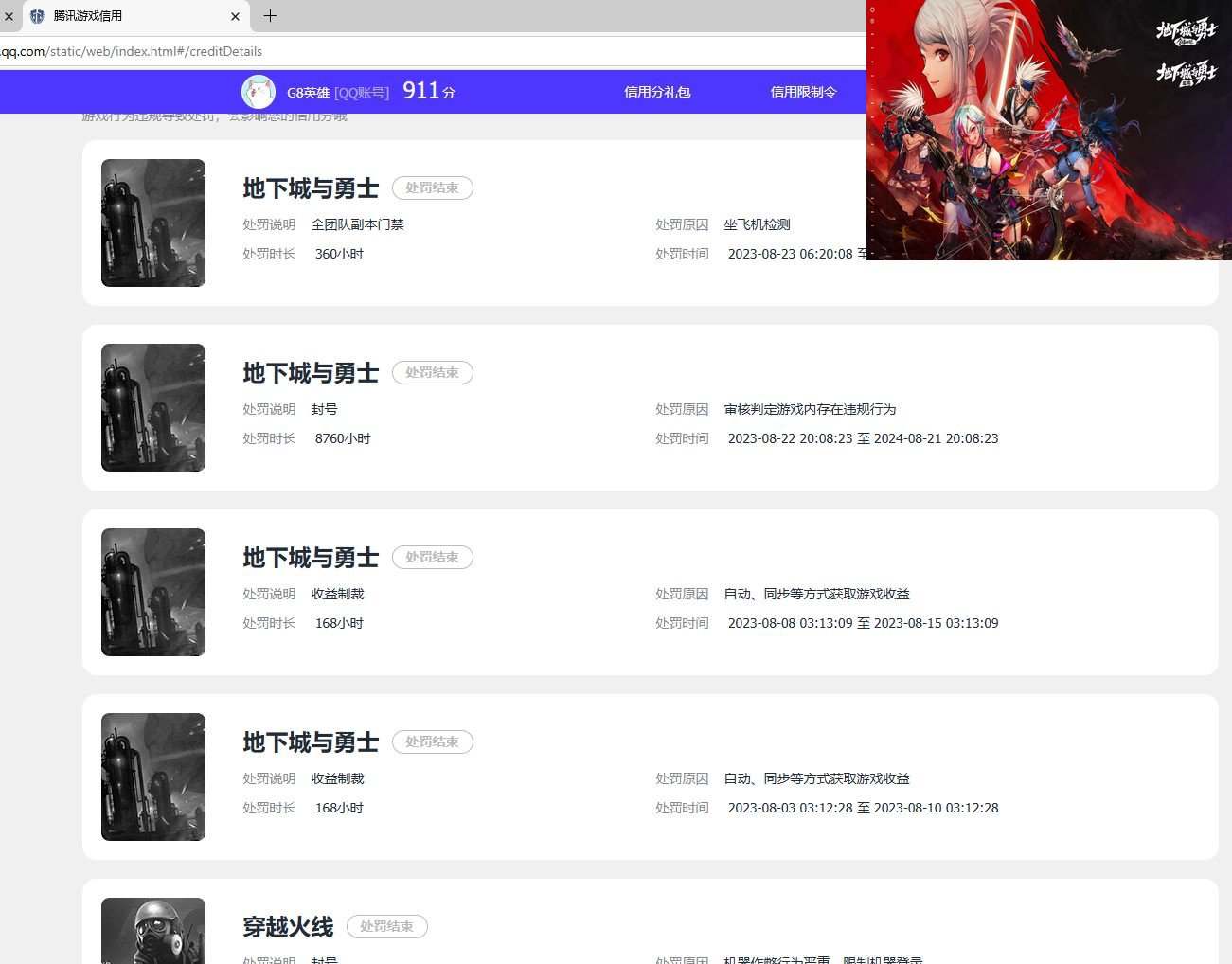Select the 360小时 penalty duration
This screenshot has width=1232, height=964.
pyautogui.click(x=339, y=254)
